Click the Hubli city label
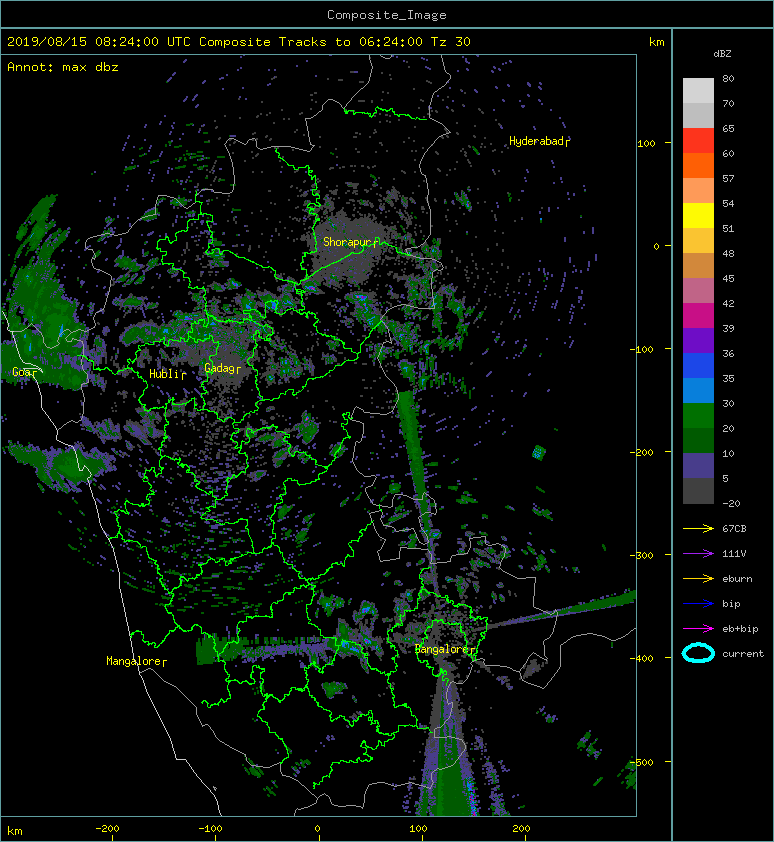774x842 pixels. pyautogui.click(x=167, y=374)
